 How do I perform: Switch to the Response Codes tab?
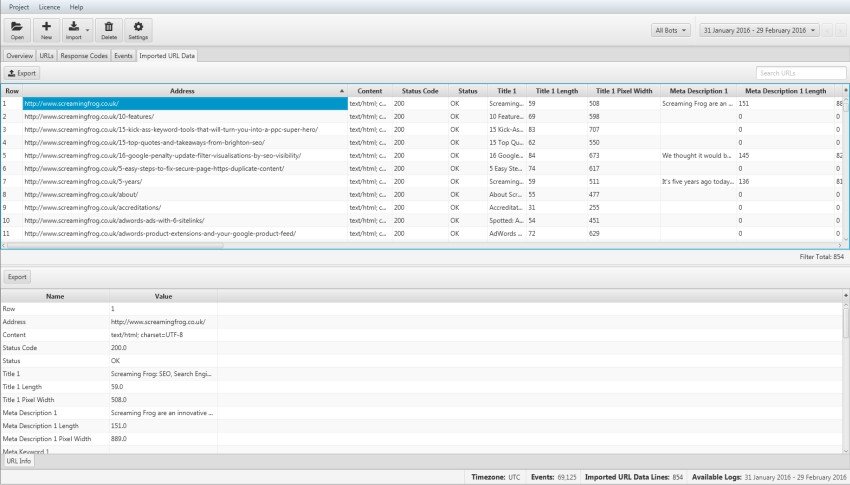tap(84, 56)
